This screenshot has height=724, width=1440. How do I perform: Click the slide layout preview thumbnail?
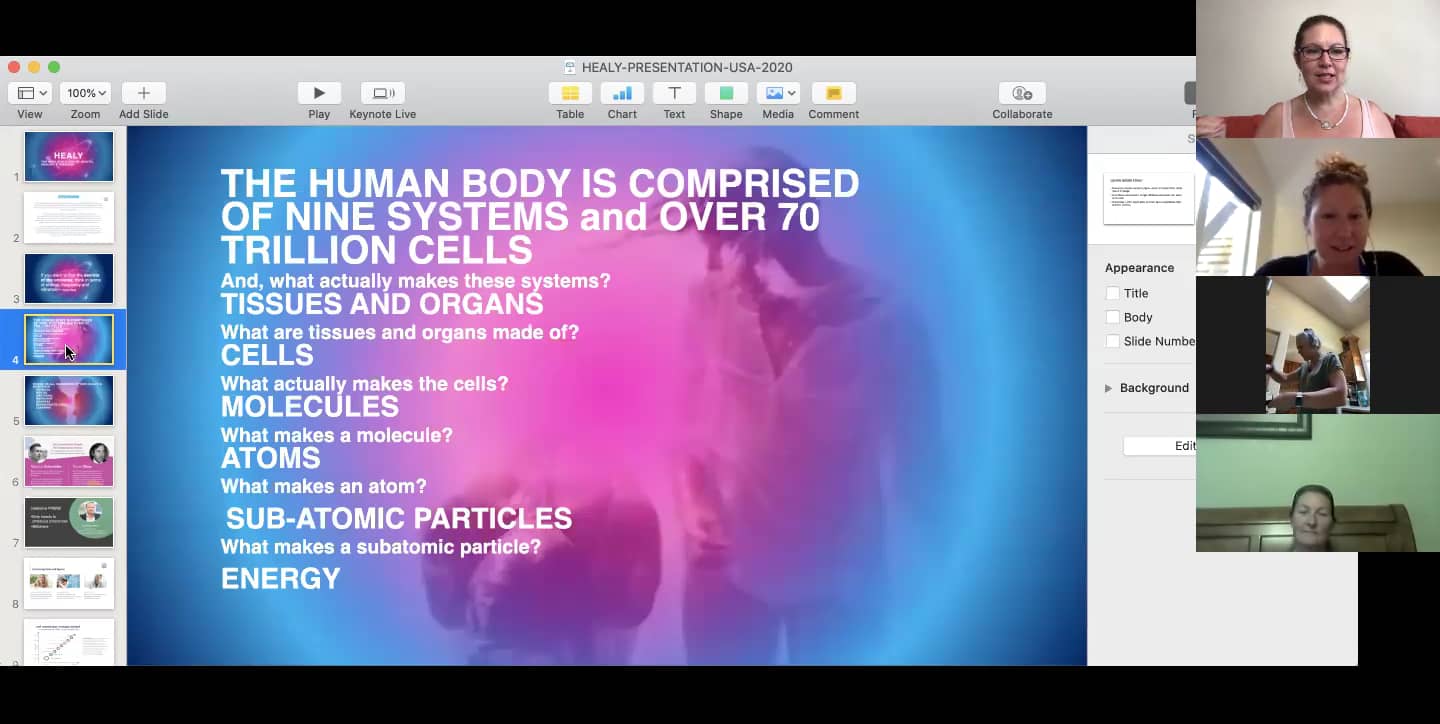1149,198
